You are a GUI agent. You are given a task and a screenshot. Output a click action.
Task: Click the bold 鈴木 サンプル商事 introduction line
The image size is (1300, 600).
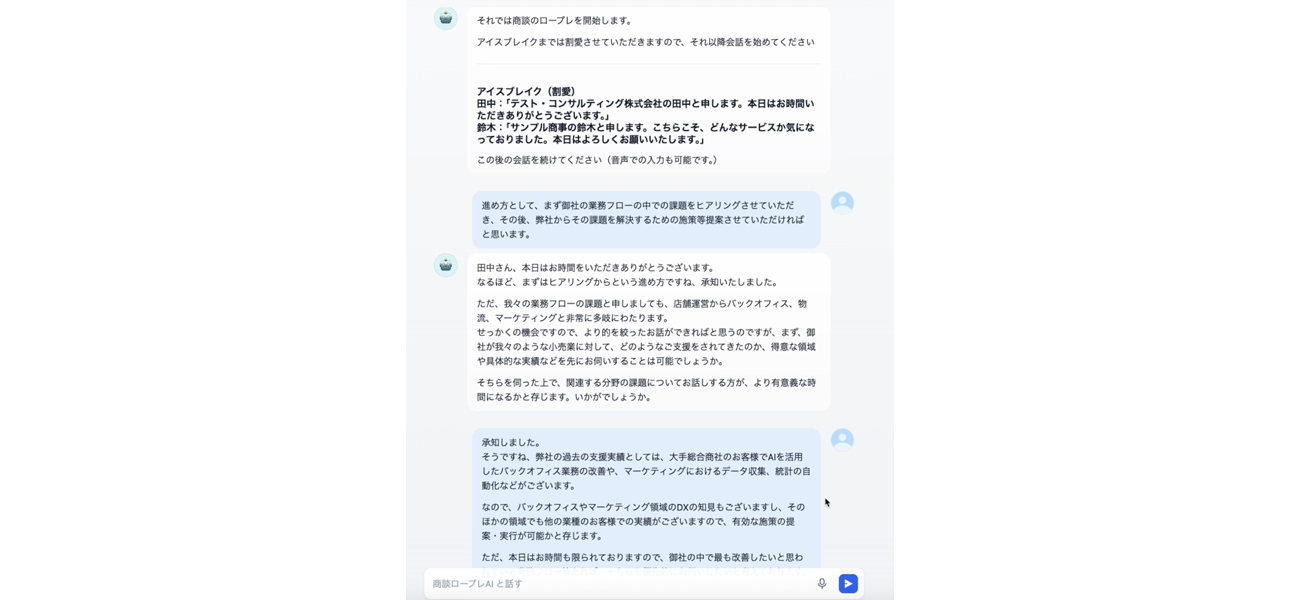646,133
